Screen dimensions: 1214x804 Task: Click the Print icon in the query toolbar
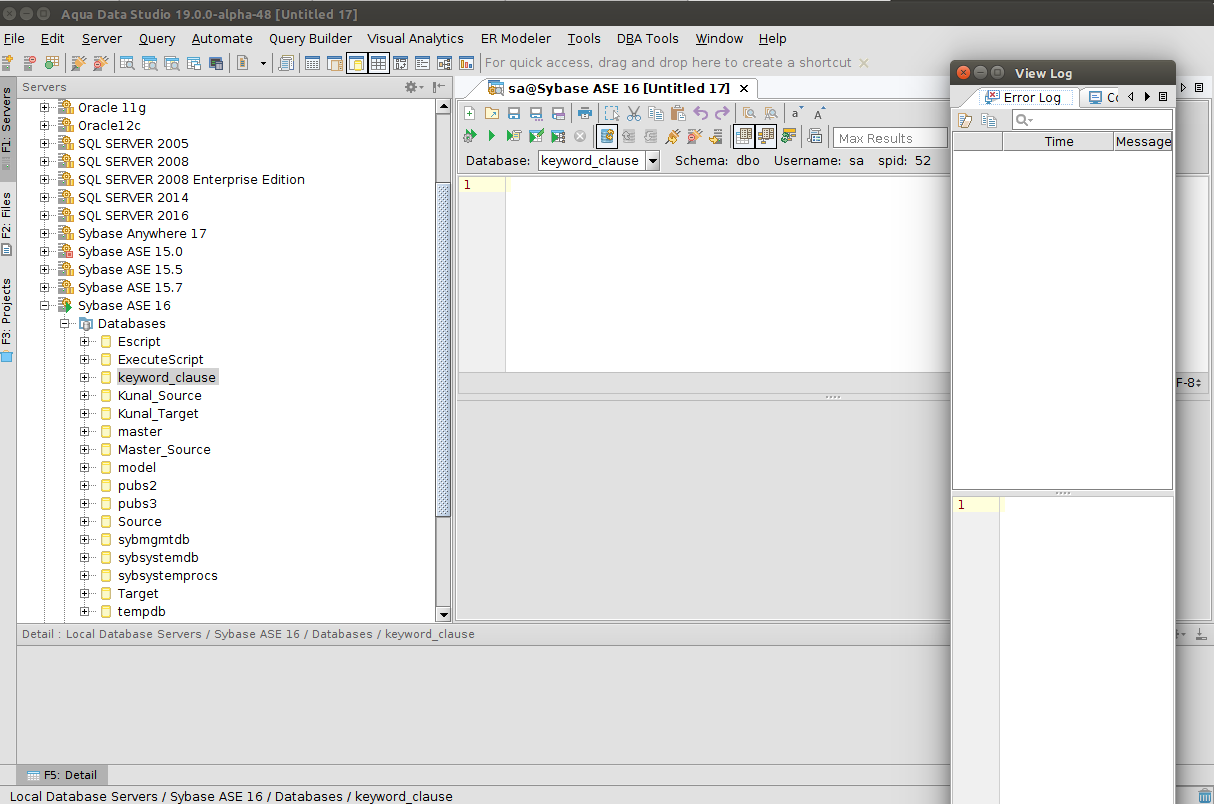(585, 113)
